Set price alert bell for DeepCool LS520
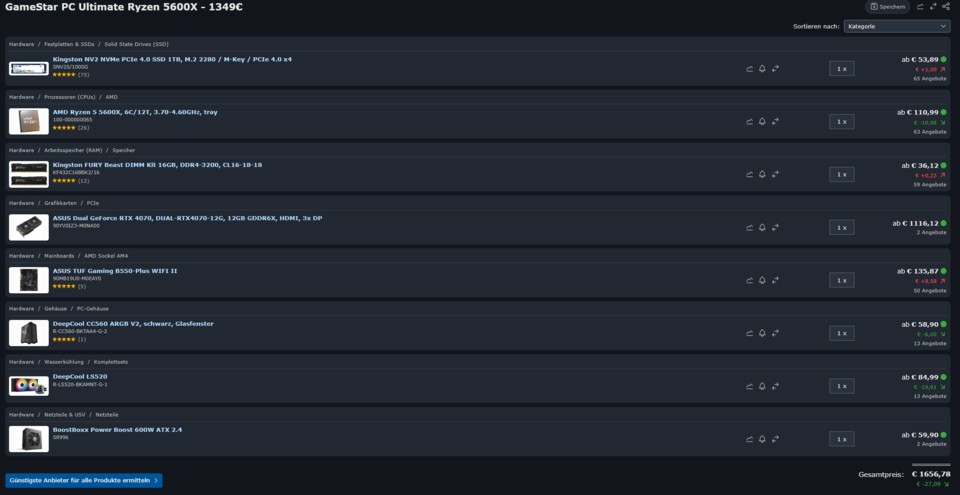Viewport: 960px width, 495px height. 762,386
